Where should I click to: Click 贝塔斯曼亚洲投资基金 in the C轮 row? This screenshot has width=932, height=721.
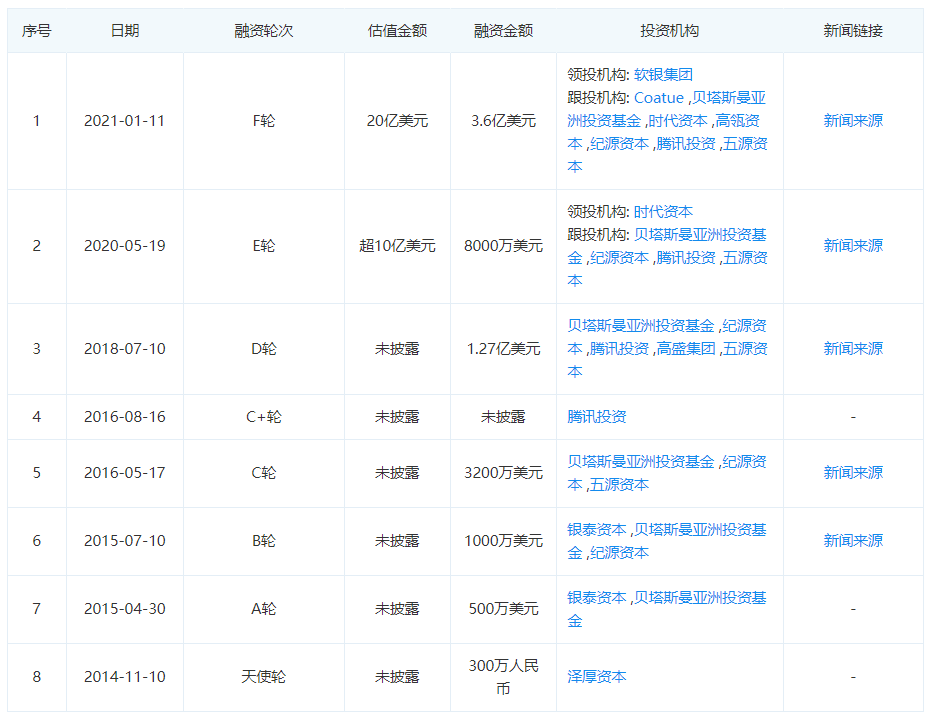tap(640, 462)
